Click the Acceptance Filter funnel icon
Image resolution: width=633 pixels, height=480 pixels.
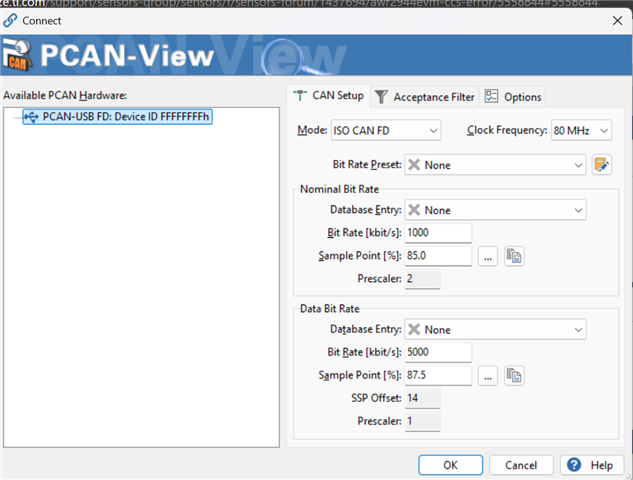point(381,97)
